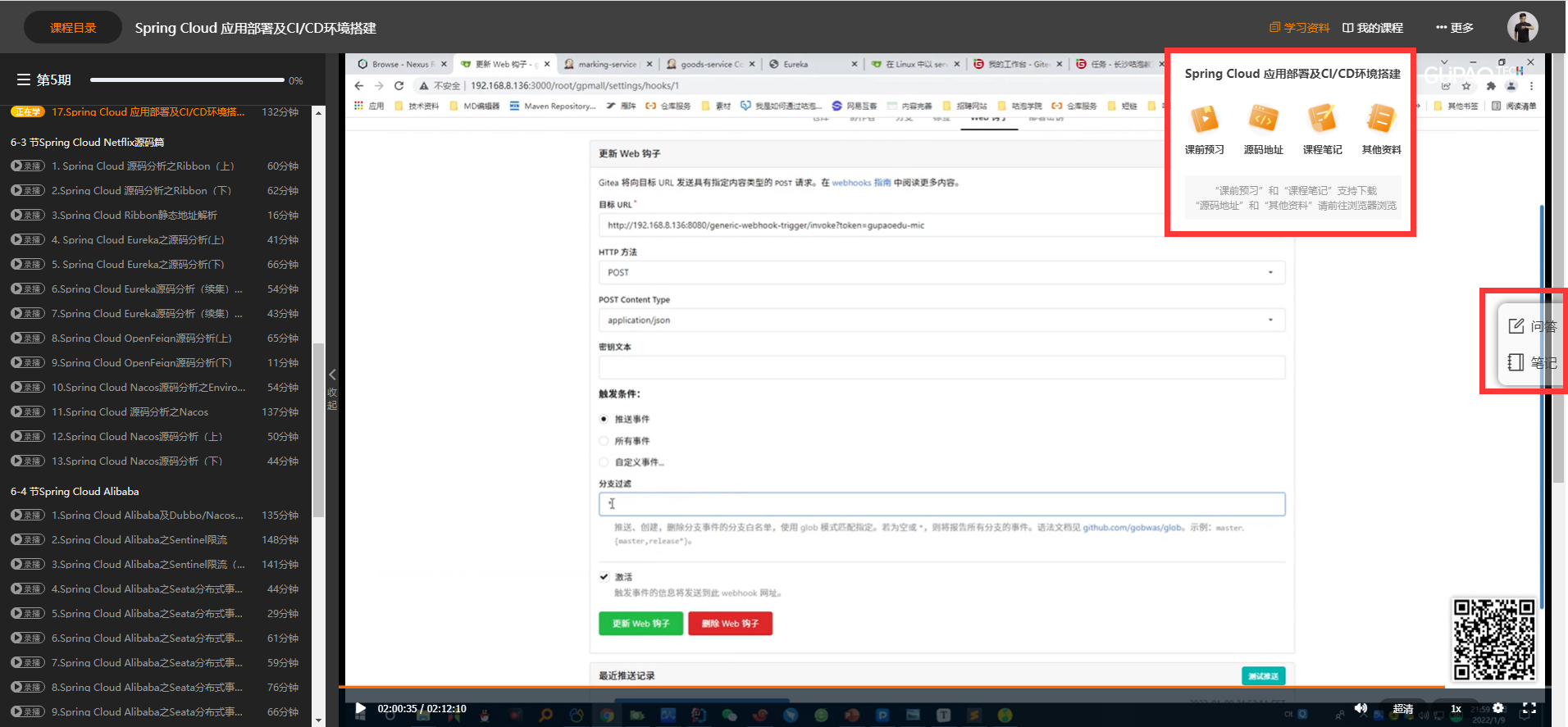This screenshot has width=1568, height=727.
Task: Open video player settings gear
Action: [1498, 708]
